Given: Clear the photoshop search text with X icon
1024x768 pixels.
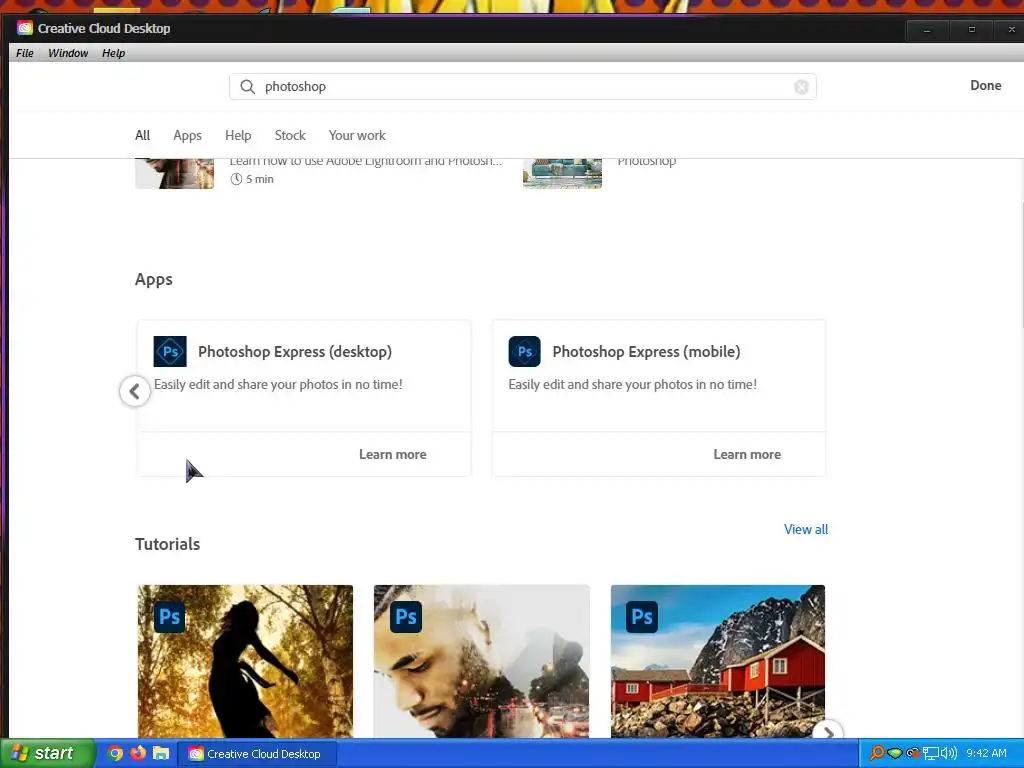Looking at the screenshot, I should click(x=801, y=87).
